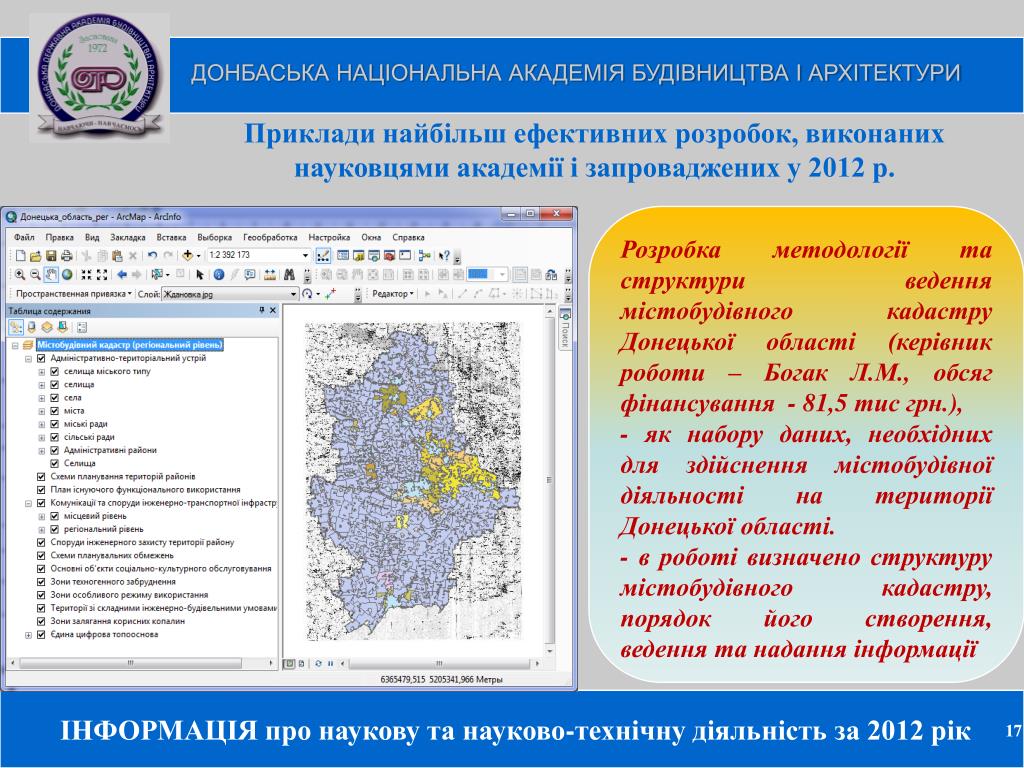This screenshot has width=1024, height=768.
Task: Open map document folder icon
Action: click(x=35, y=256)
